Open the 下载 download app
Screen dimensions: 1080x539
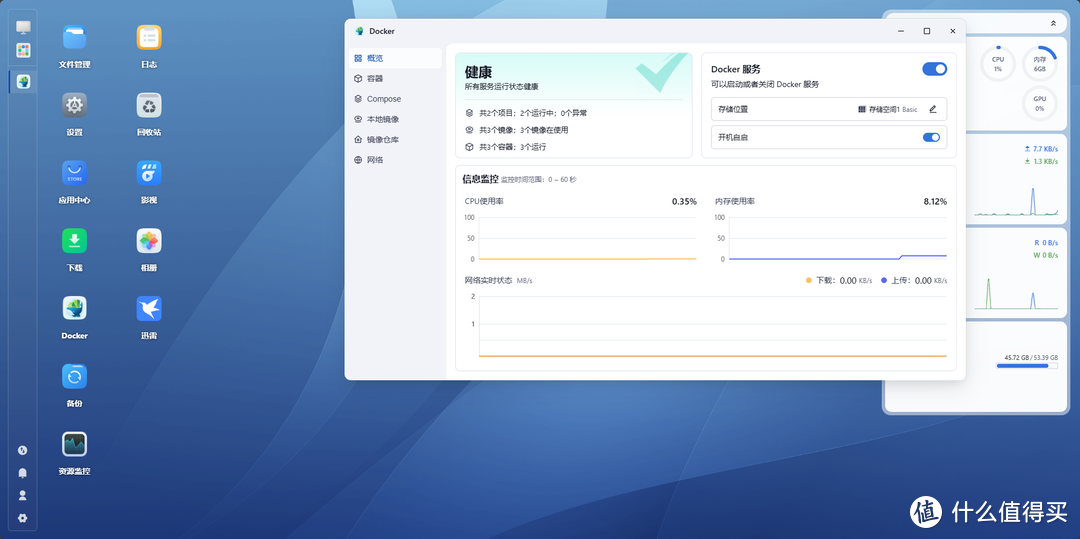click(x=74, y=241)
